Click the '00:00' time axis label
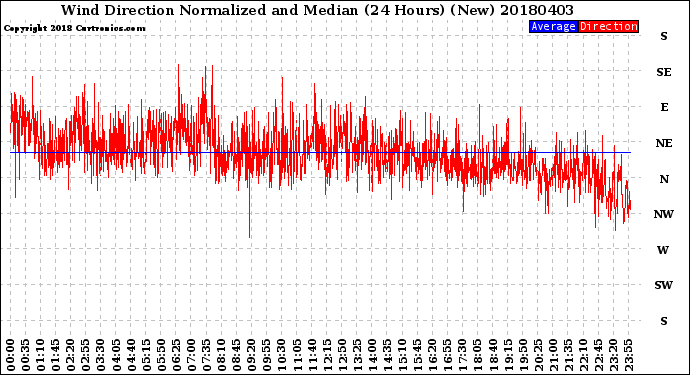 pyautogui.click(x=11, y=355)
